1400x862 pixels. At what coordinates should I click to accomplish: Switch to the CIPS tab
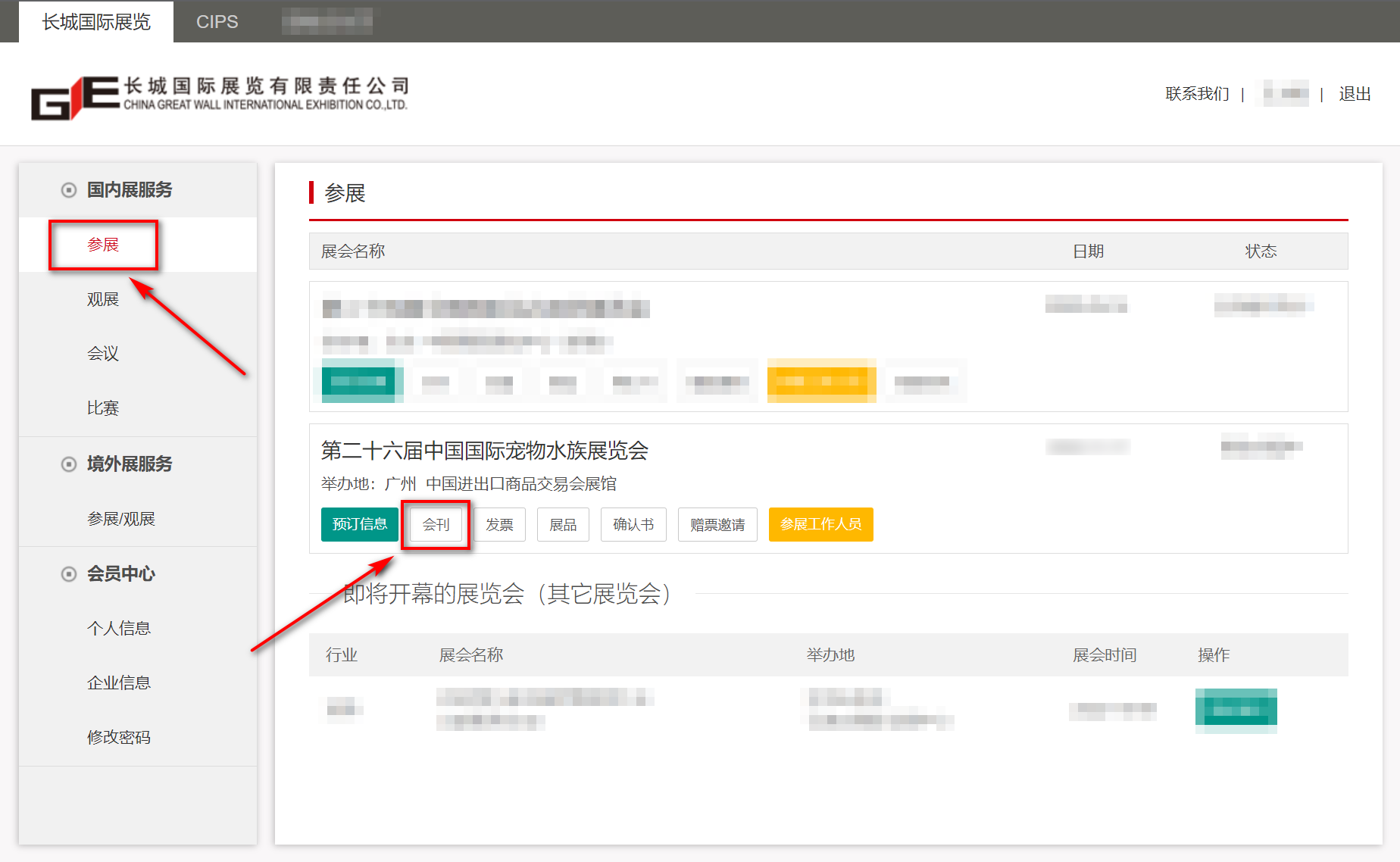click(217, 22)
